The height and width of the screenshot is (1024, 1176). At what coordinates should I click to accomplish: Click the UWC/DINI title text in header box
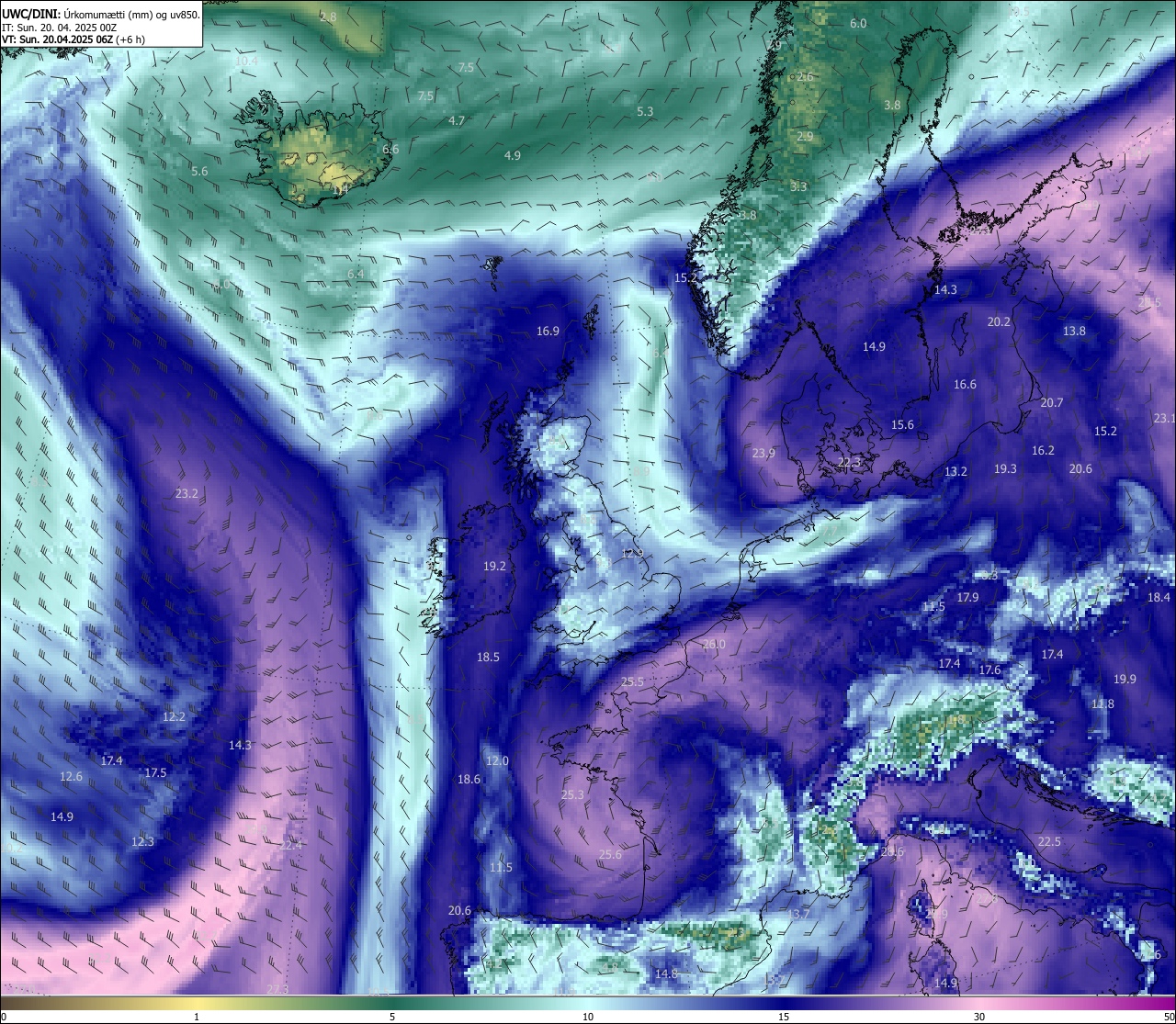(x=101, y=14)
